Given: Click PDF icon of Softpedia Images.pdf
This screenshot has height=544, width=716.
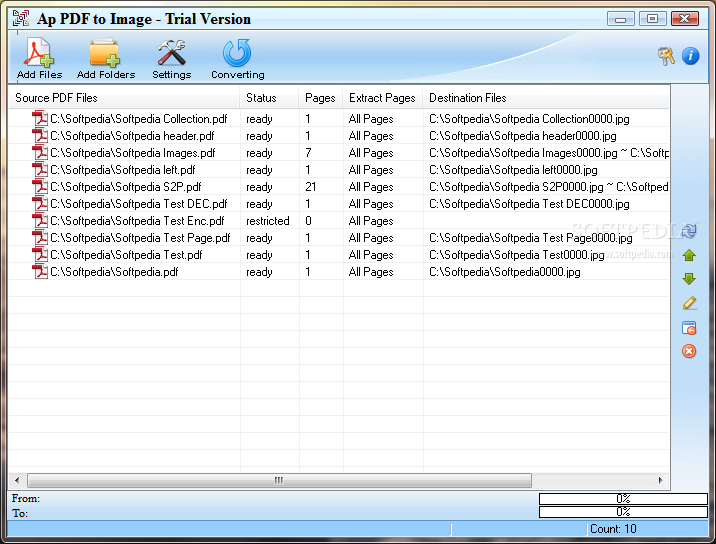Looking at the screenshot, I should point(40,153).
